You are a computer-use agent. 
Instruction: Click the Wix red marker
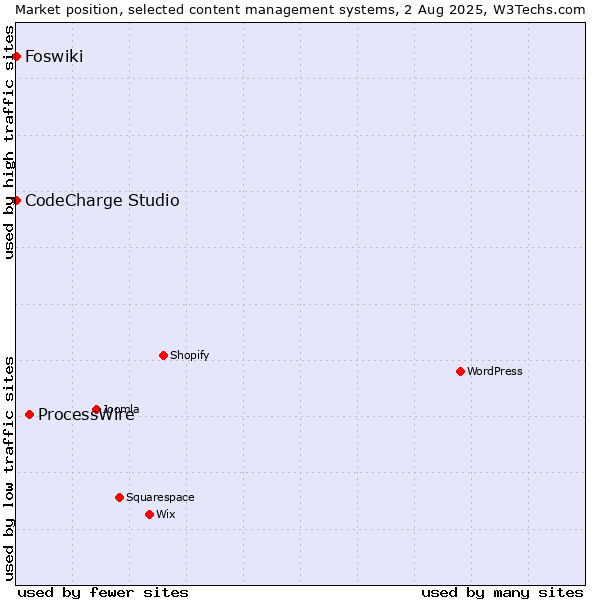[x=150, y=515]
